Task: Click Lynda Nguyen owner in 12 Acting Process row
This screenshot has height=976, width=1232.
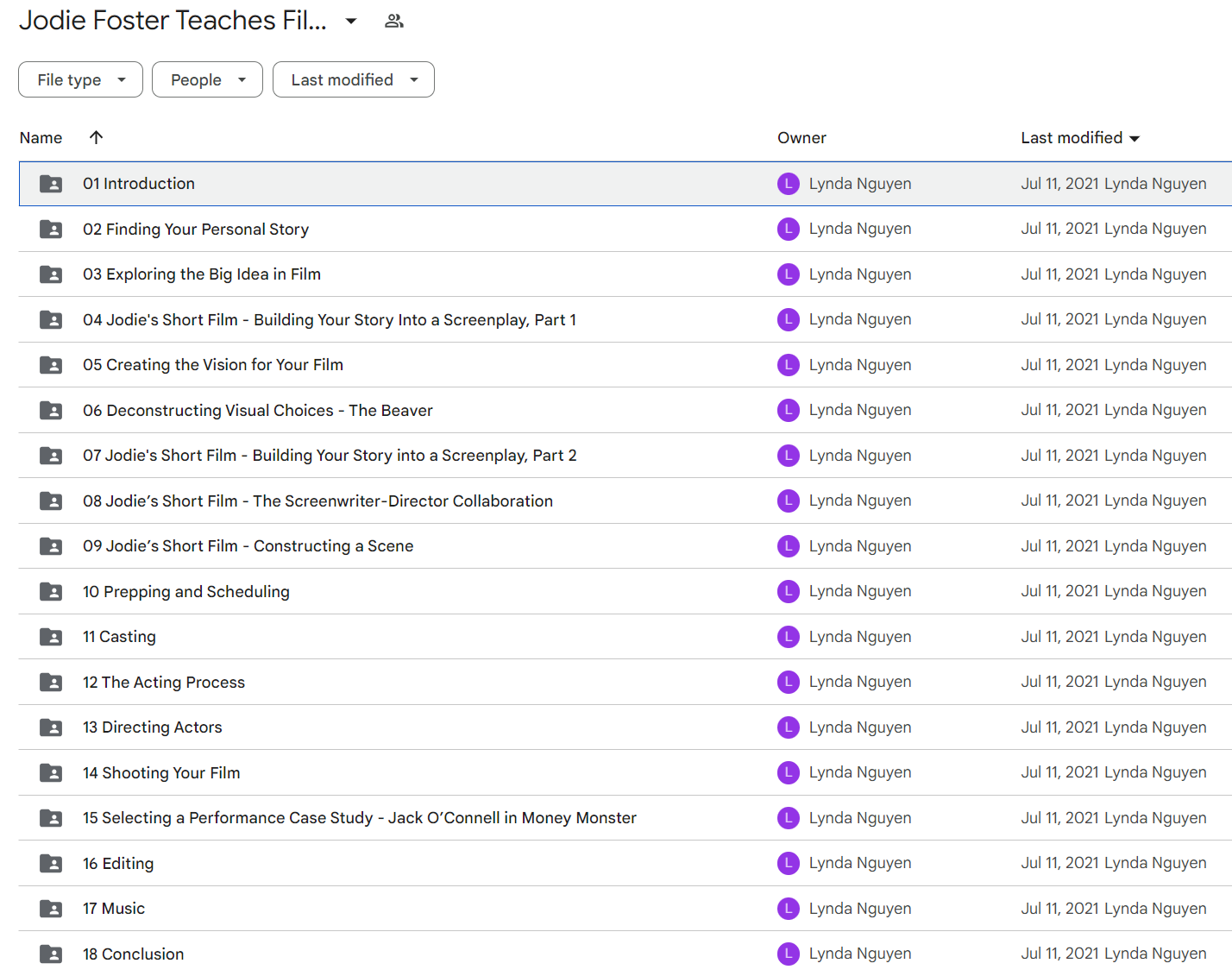Action: coord(860,682)
